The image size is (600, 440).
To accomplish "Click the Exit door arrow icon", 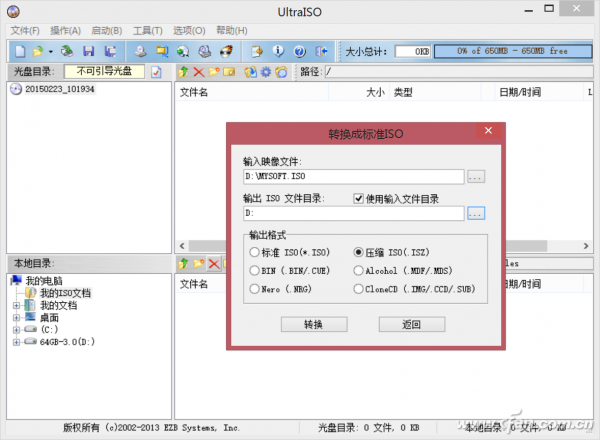I will (321, 51).
